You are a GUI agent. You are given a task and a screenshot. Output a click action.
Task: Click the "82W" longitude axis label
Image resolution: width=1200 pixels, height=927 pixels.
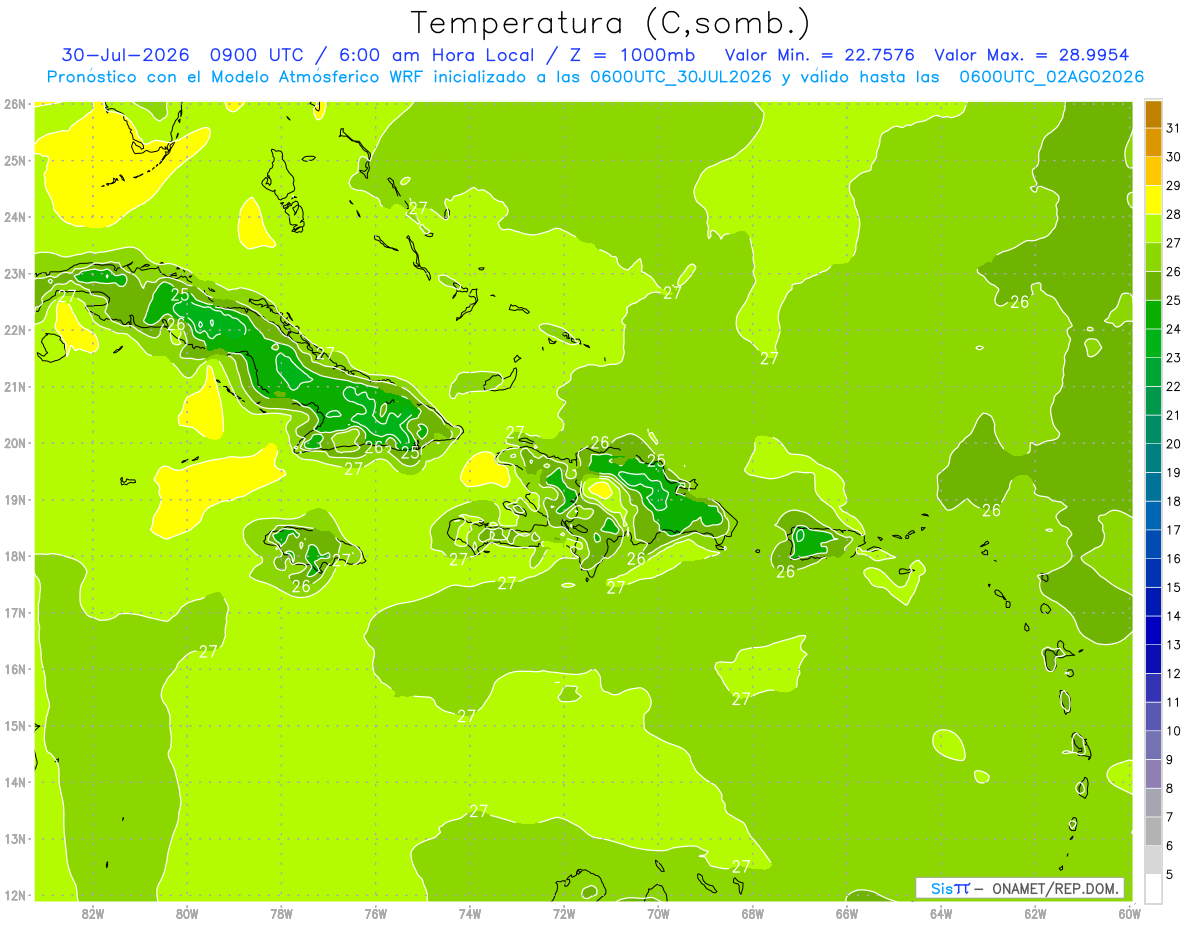(93, 913)
